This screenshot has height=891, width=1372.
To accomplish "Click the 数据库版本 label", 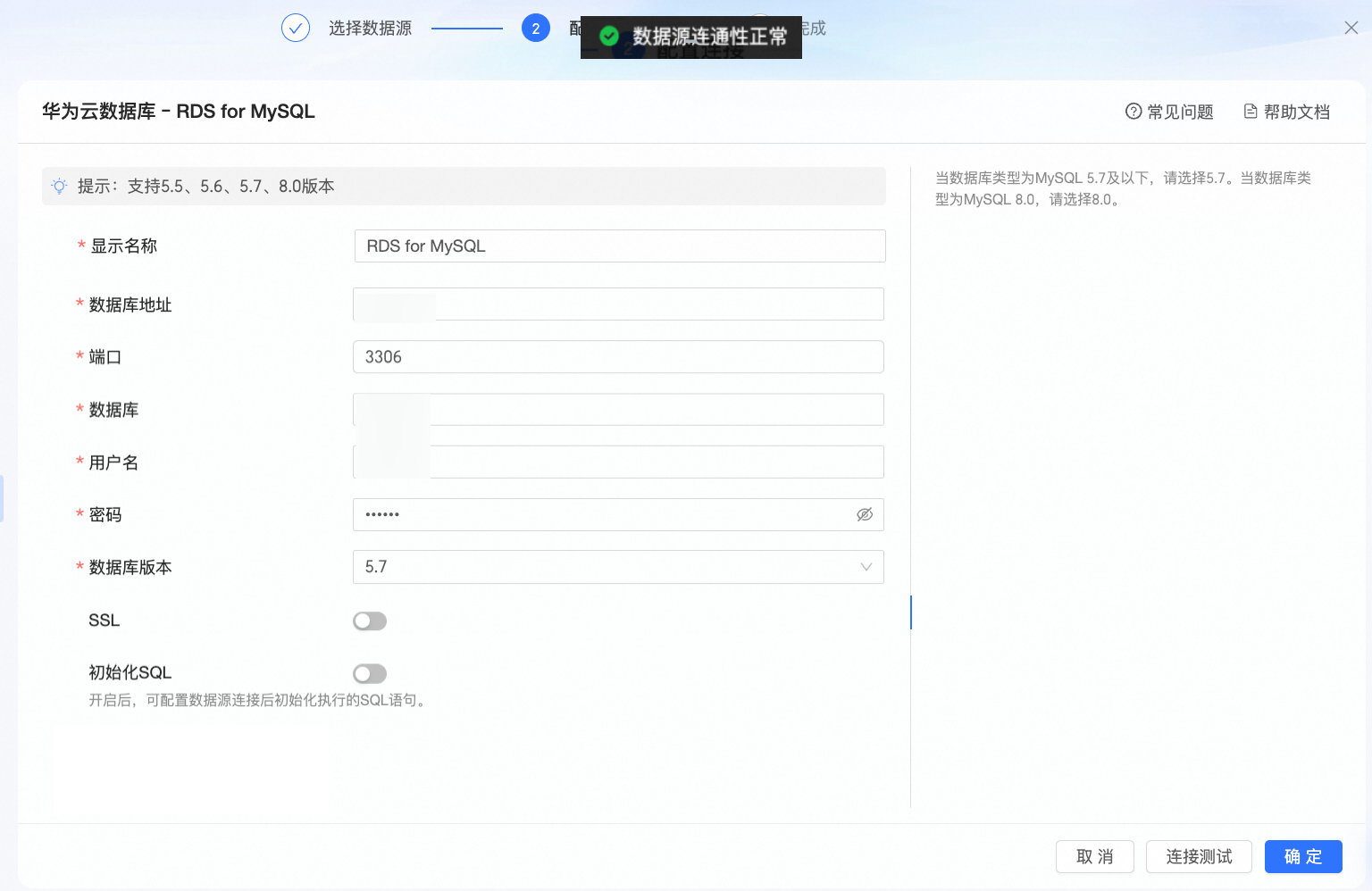I will 130,568.
